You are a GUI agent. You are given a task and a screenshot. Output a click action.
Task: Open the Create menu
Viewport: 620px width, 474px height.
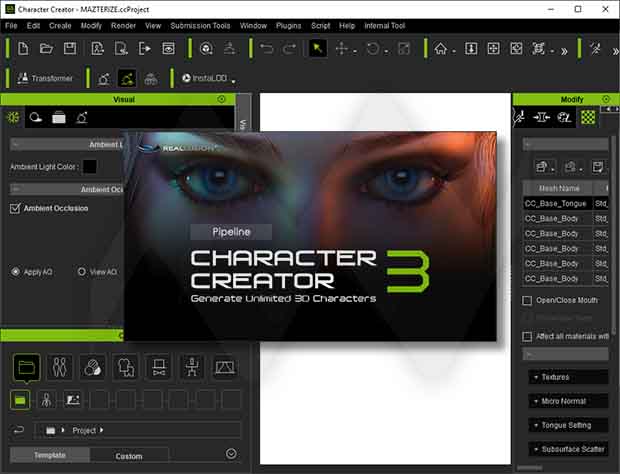[60, 26]
